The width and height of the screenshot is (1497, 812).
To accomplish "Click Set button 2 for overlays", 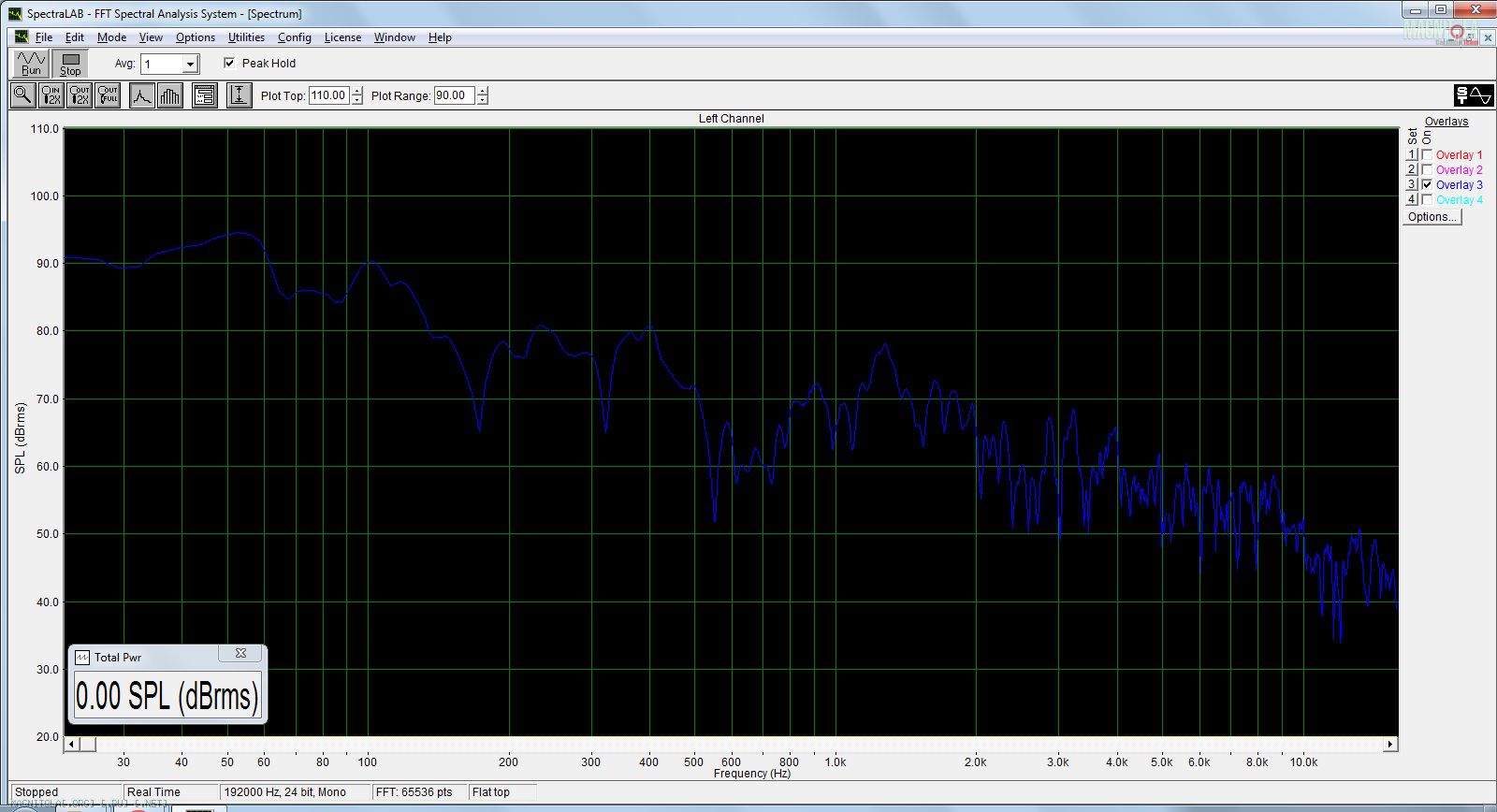I will coord(1413,170).
